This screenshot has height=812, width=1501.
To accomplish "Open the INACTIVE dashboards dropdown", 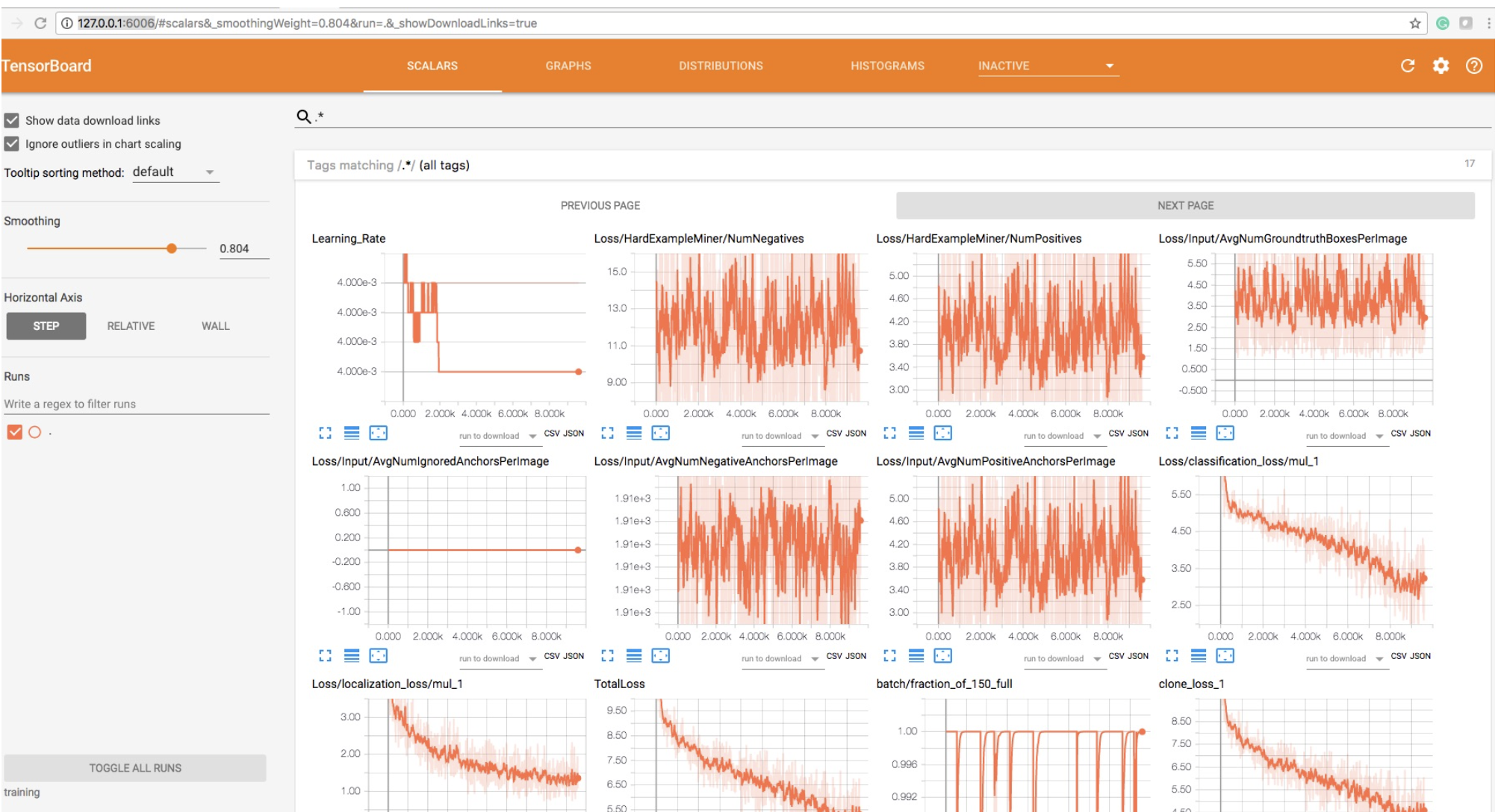I will tap(1045, 66).
